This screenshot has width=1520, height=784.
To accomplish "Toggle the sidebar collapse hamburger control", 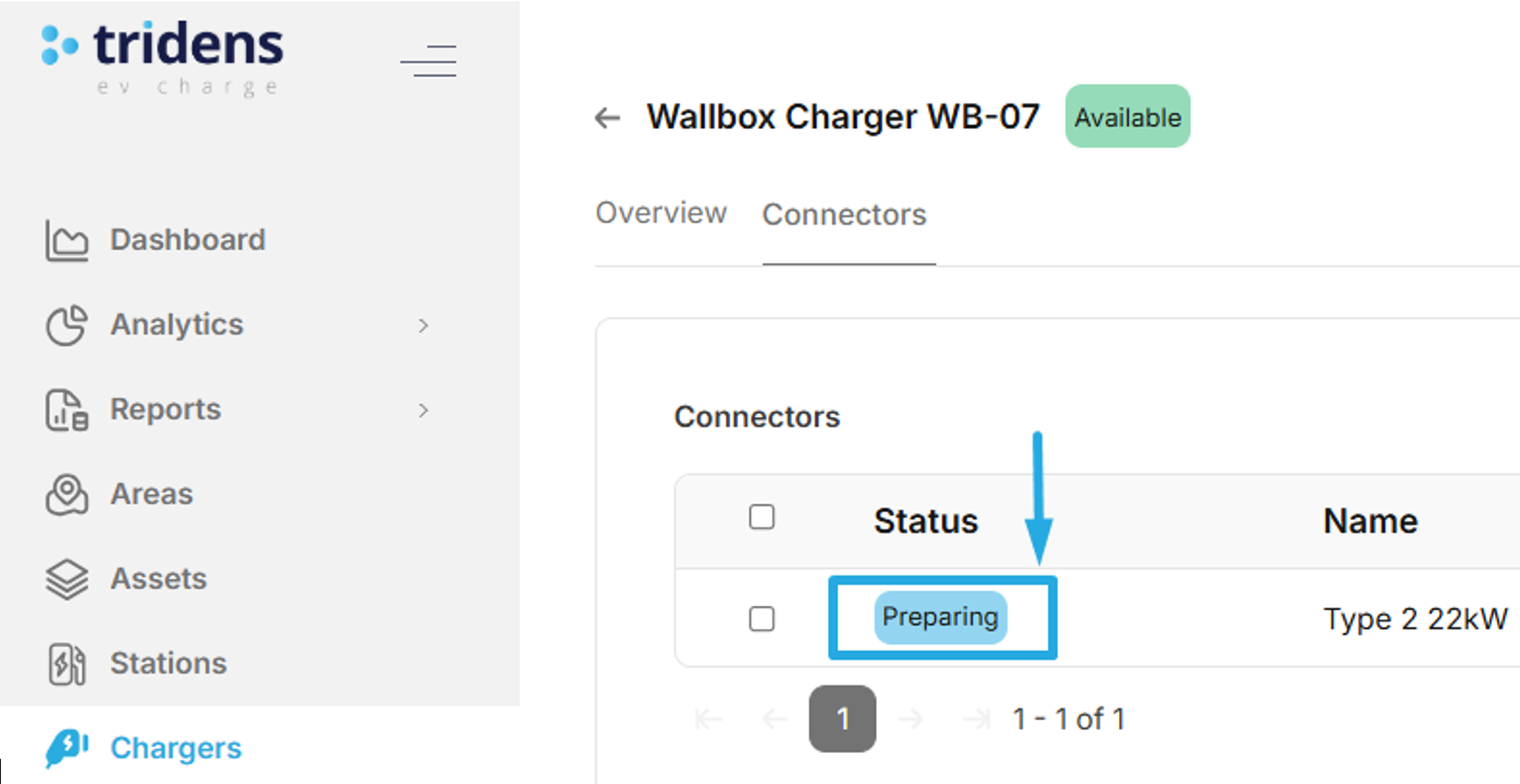I will [x=428, y=62].
